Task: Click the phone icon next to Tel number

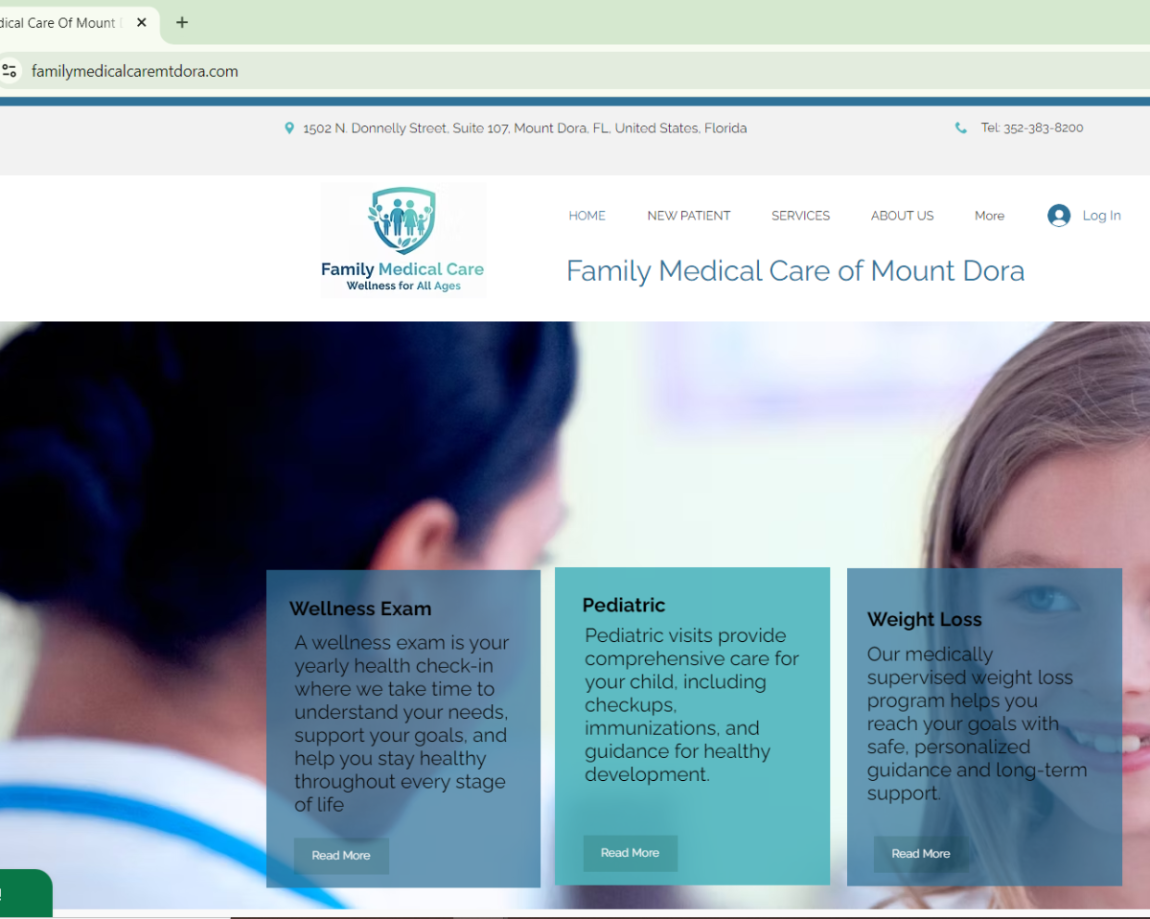Action: 961,128
